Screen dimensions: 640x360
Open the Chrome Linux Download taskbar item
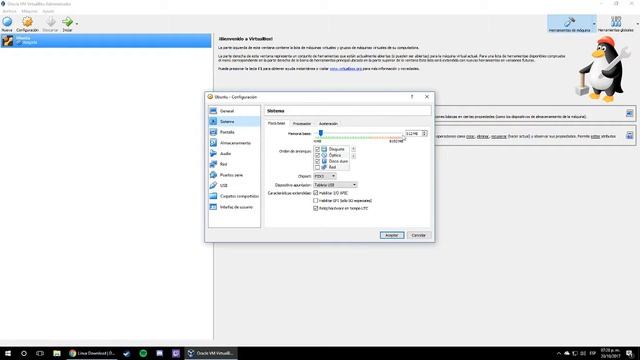[92, 353]
